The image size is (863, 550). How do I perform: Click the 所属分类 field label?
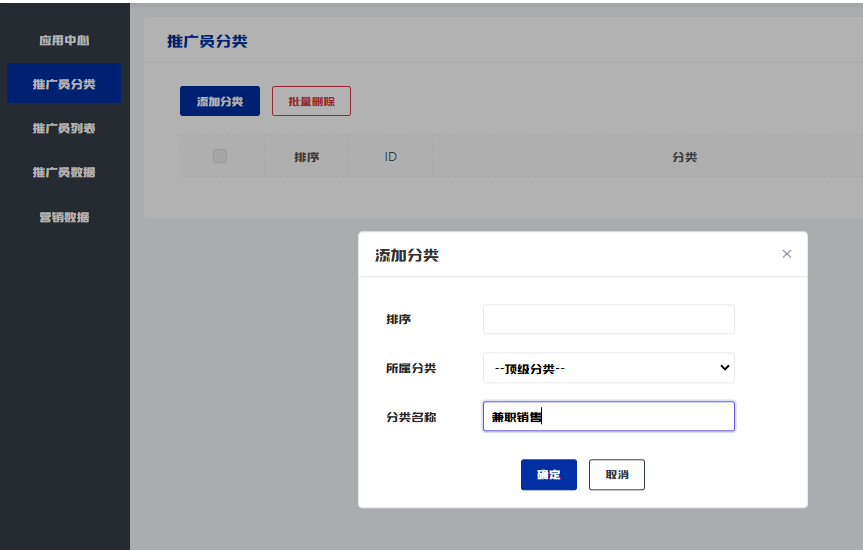tap(411, 368)
